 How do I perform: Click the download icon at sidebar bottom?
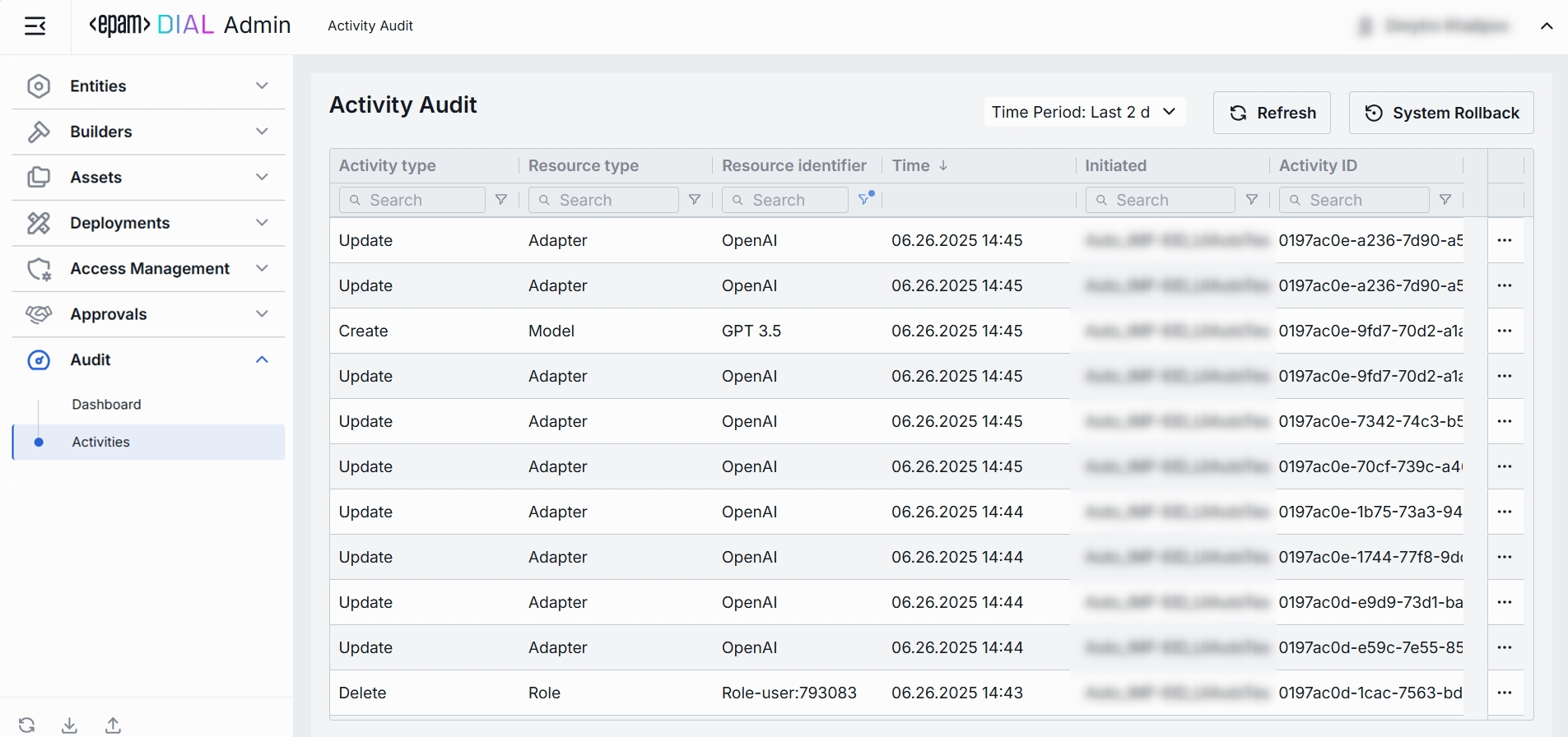click(70, 725)
